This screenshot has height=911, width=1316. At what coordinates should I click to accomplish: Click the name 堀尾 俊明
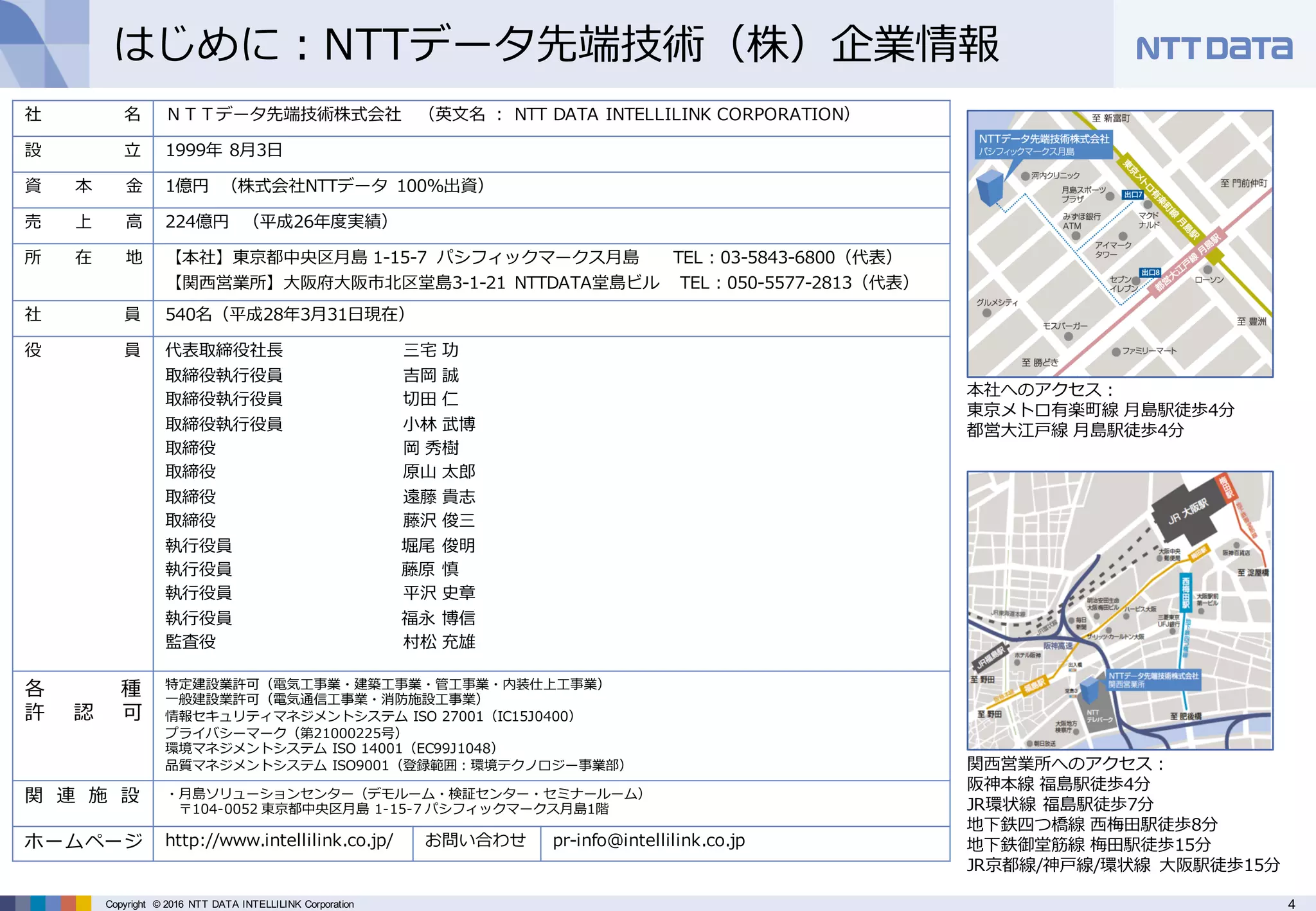(x=438, y=545)
